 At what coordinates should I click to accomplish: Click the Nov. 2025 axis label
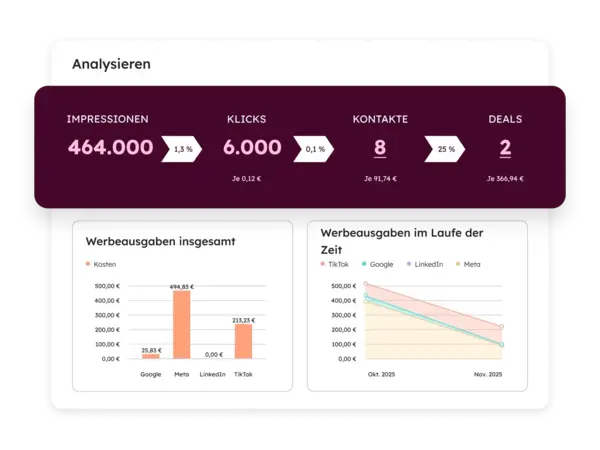(488, 374)
